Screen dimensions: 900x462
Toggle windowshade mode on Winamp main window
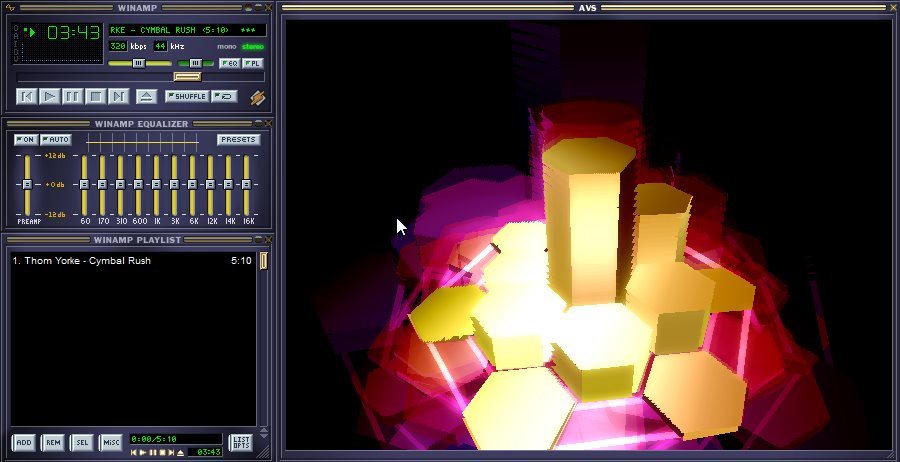(x=258, y=8)
